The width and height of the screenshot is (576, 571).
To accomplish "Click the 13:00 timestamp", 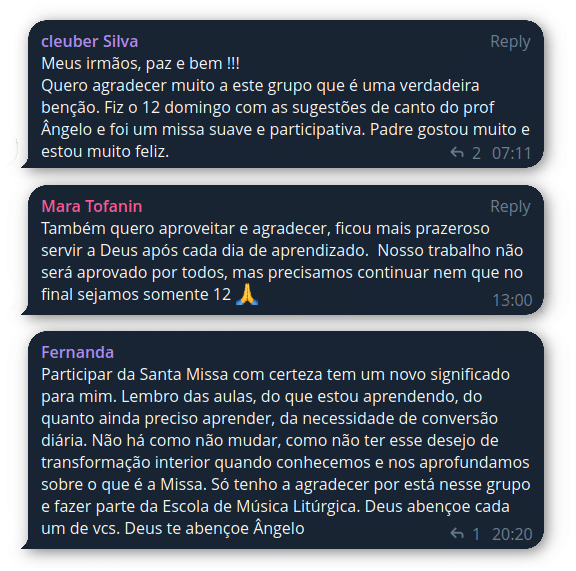I will [512, 300].
